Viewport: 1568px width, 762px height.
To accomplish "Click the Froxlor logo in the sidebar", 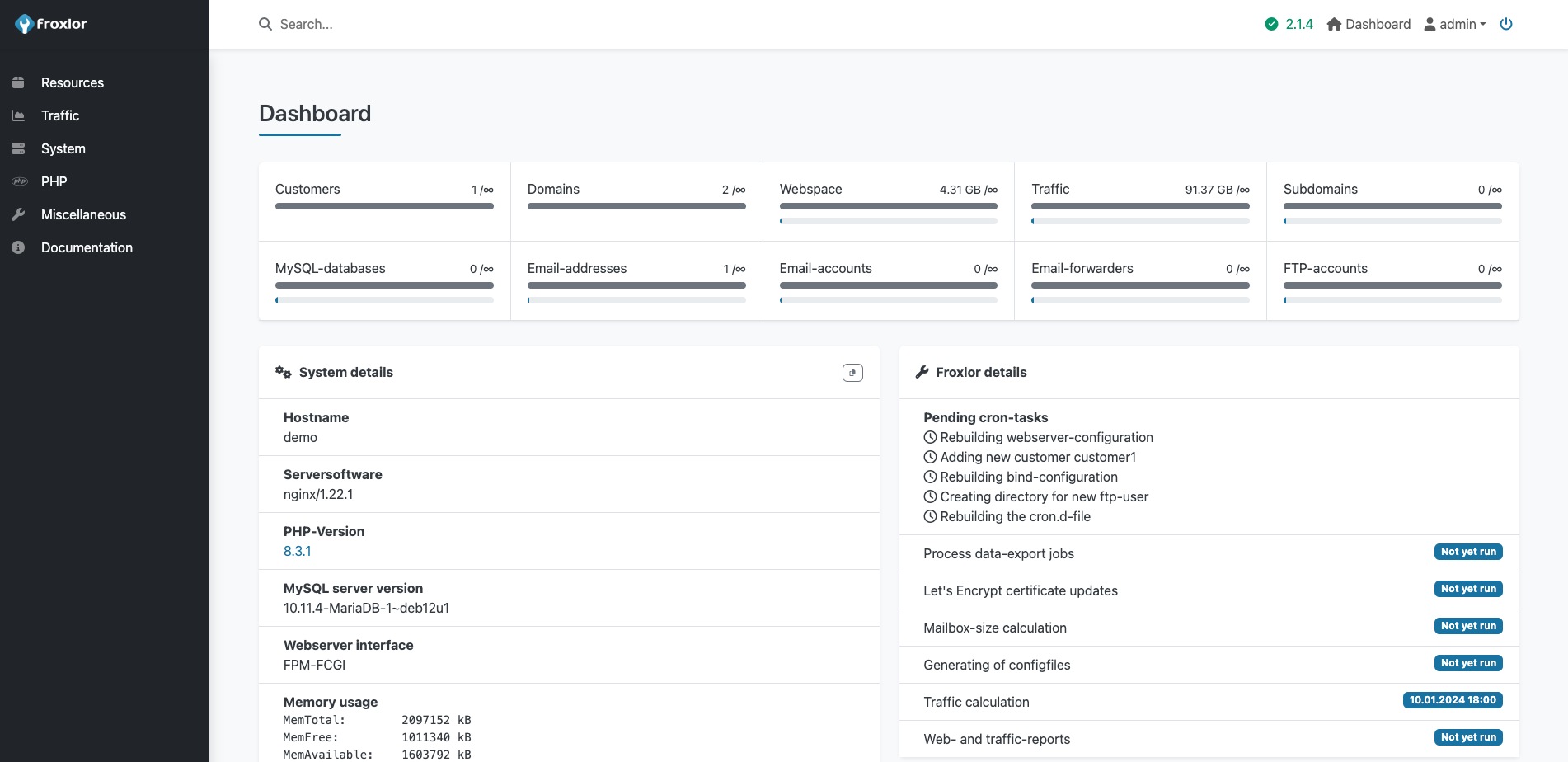I will (x=49, y=24).
